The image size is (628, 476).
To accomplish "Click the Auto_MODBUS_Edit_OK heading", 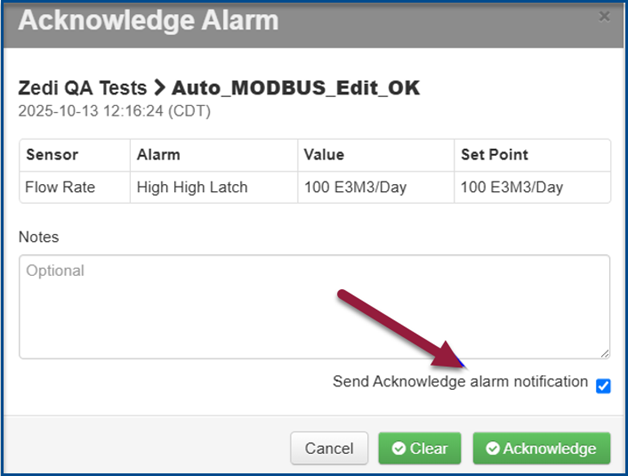I will tap(296, 89).
